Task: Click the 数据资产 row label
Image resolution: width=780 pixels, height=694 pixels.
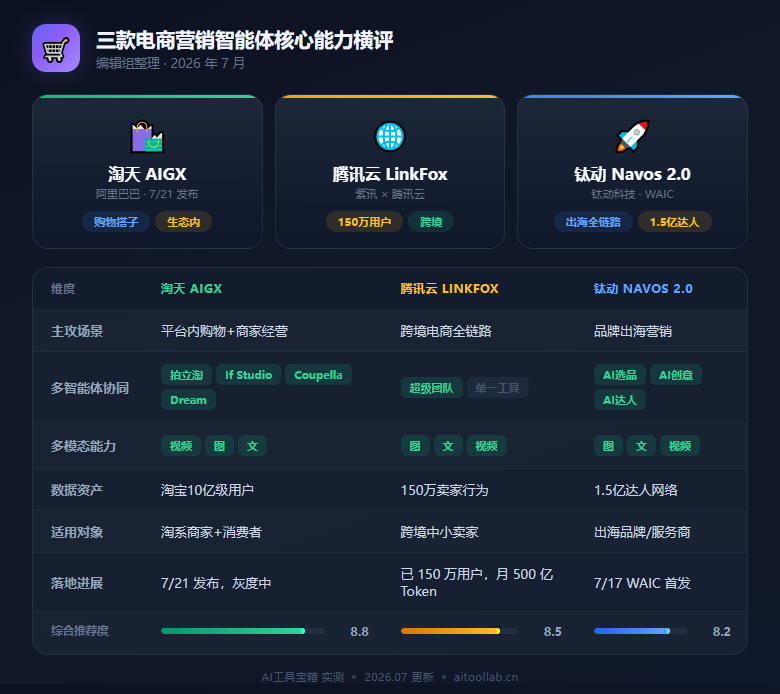Action: (x=77, y=490)
